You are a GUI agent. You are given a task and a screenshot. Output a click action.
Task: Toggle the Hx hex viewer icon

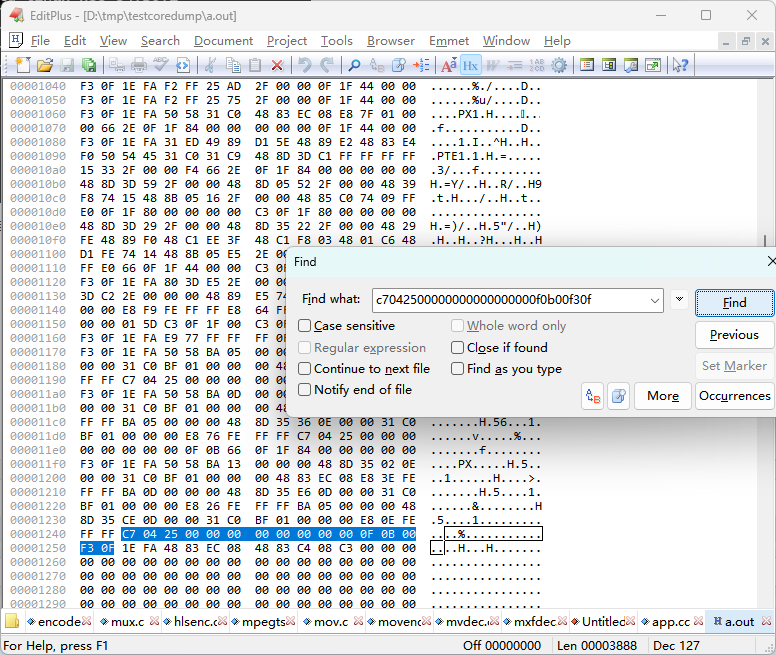pyautogui.click(x=470, y=65)
